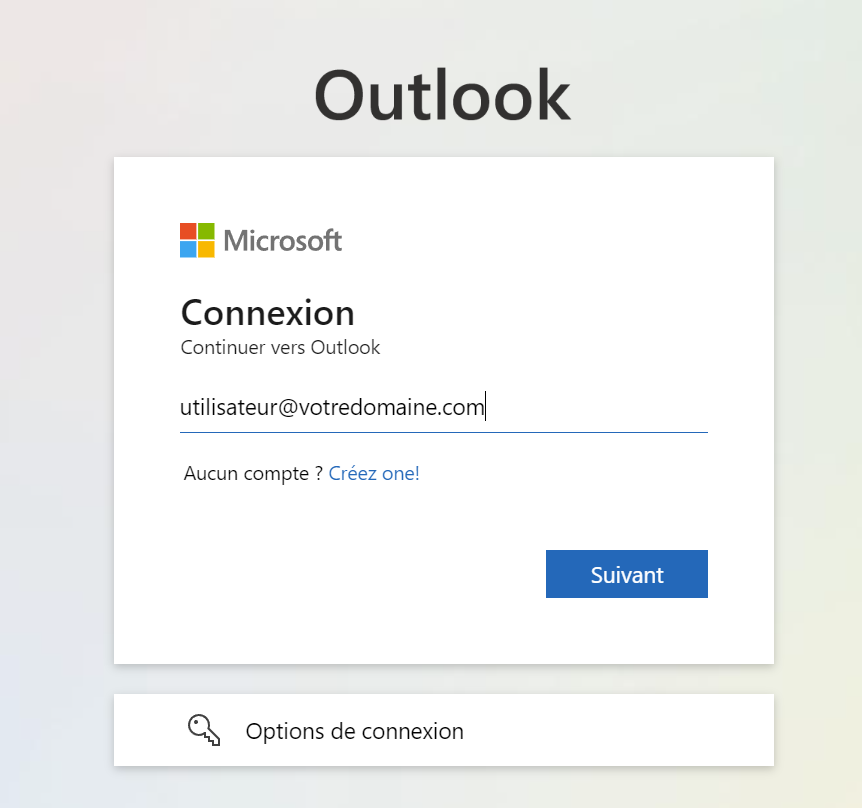This screenshot has width=862, height=808.
Task: Click the "Continuer vers Outlook" subtitle
Action: click(280, 348)
